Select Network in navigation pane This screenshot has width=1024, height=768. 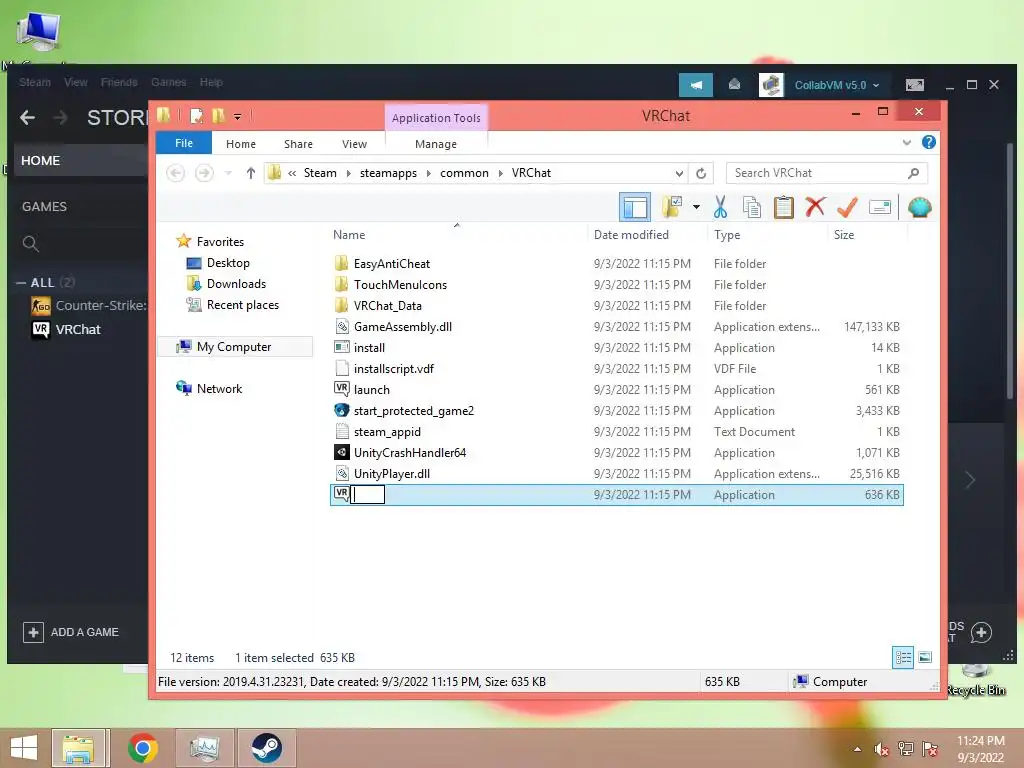click(219, 389)
